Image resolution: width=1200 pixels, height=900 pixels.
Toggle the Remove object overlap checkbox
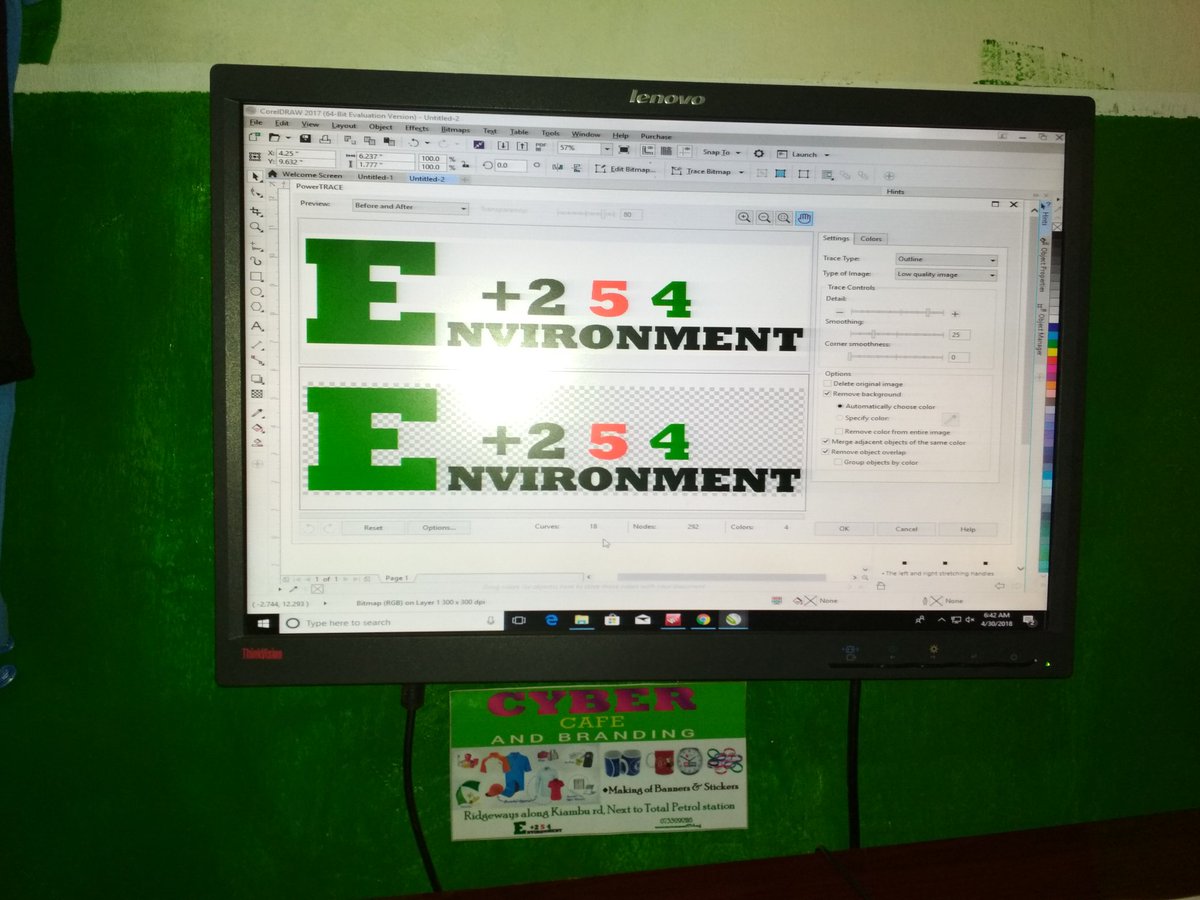click(825, 452)
